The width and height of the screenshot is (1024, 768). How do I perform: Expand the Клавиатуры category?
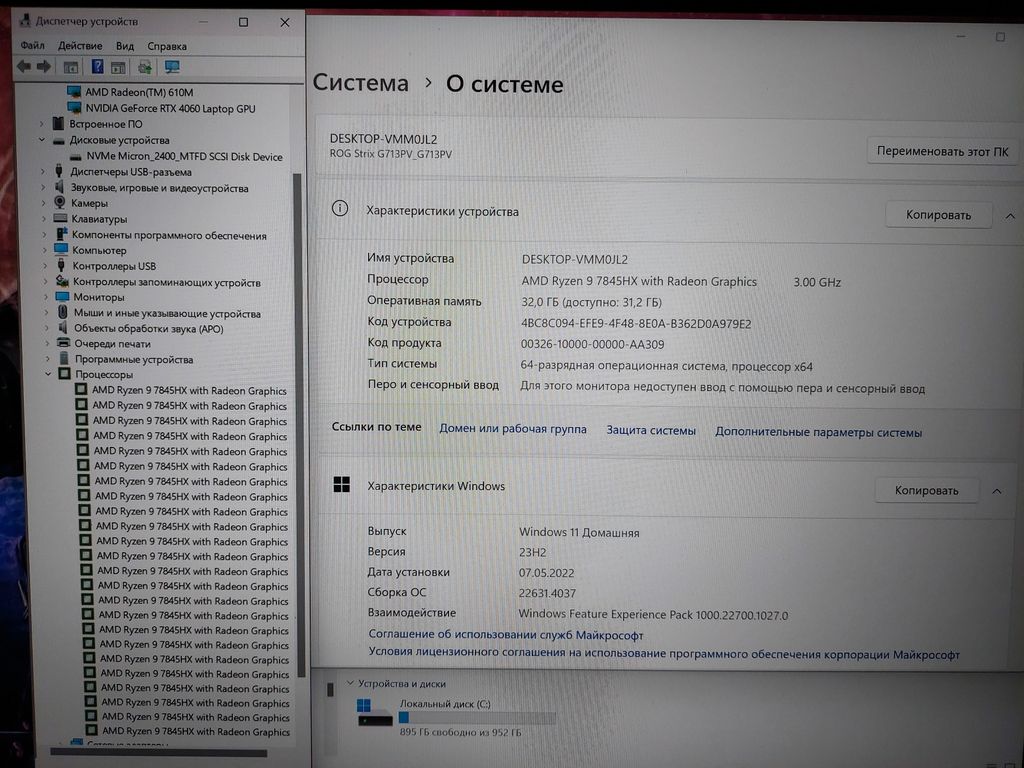43,219
